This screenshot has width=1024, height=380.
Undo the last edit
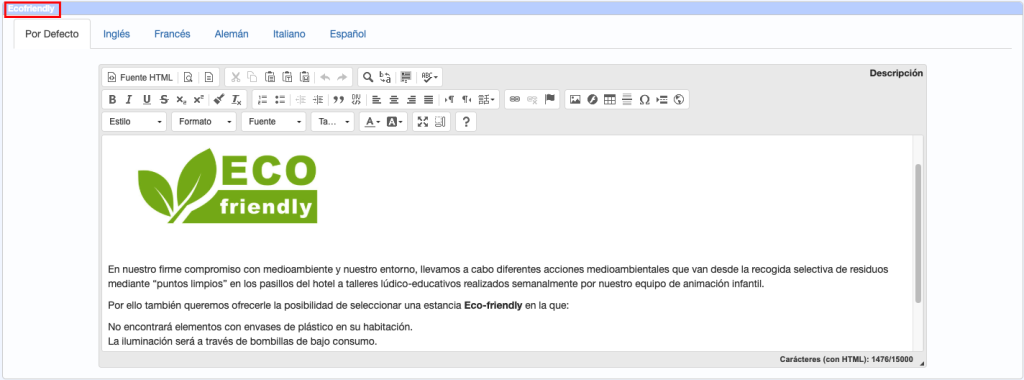(325, 77)
